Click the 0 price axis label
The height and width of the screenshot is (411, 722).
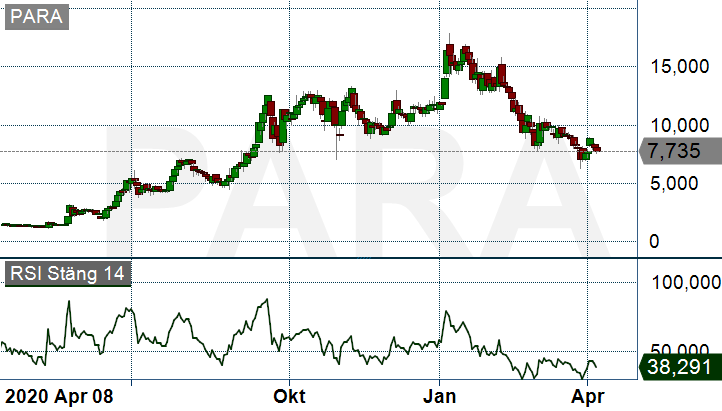[x=654, y=242]
